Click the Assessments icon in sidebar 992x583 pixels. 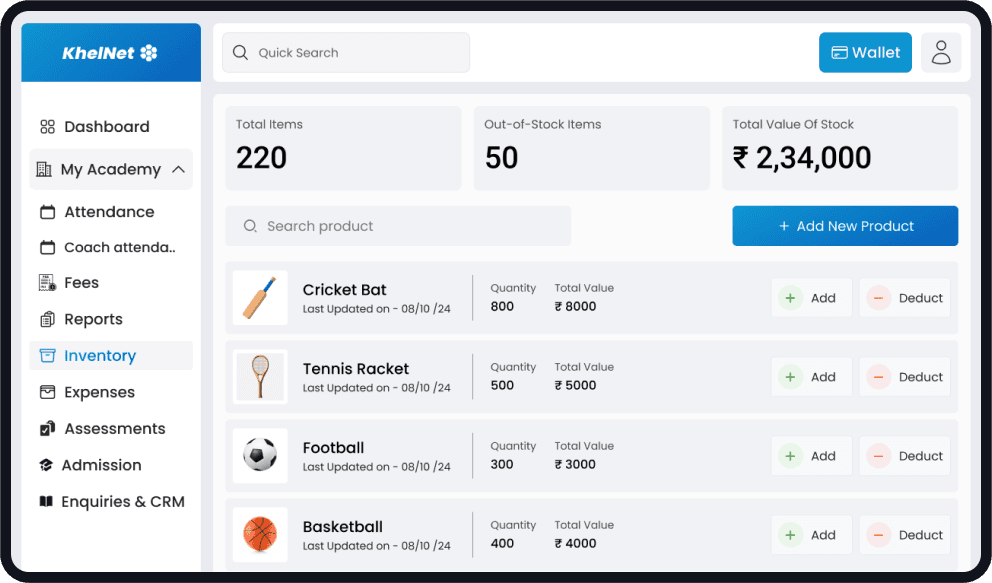coord(46,428)
